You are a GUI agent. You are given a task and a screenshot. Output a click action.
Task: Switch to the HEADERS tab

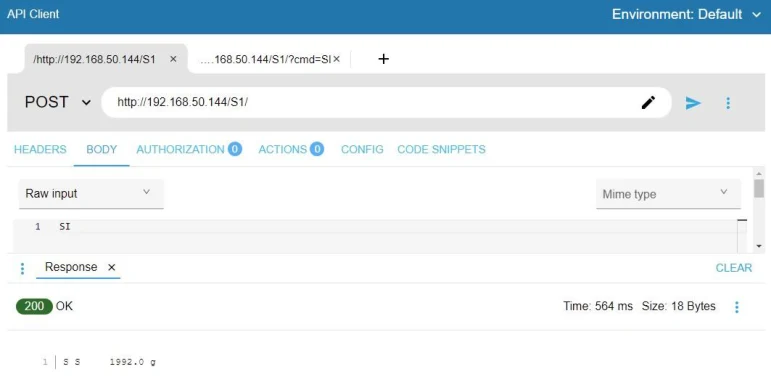40,149
